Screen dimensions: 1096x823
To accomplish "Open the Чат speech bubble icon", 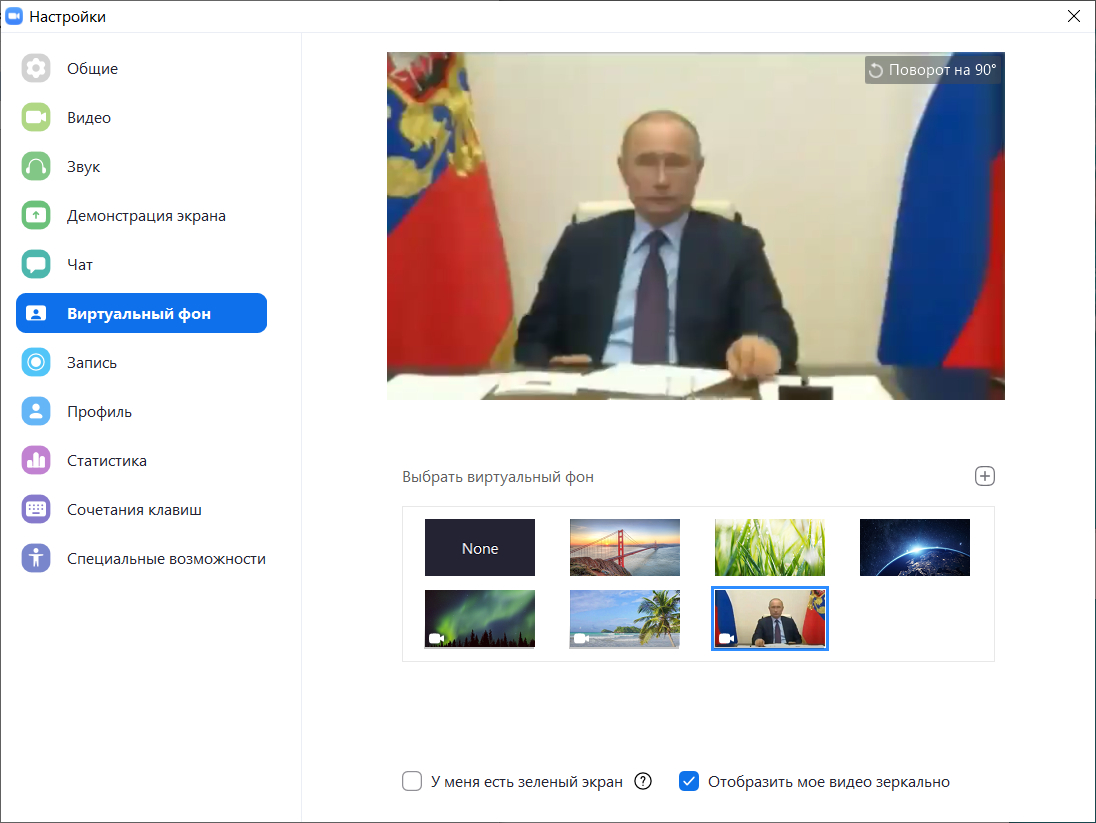I will point(36,264).
